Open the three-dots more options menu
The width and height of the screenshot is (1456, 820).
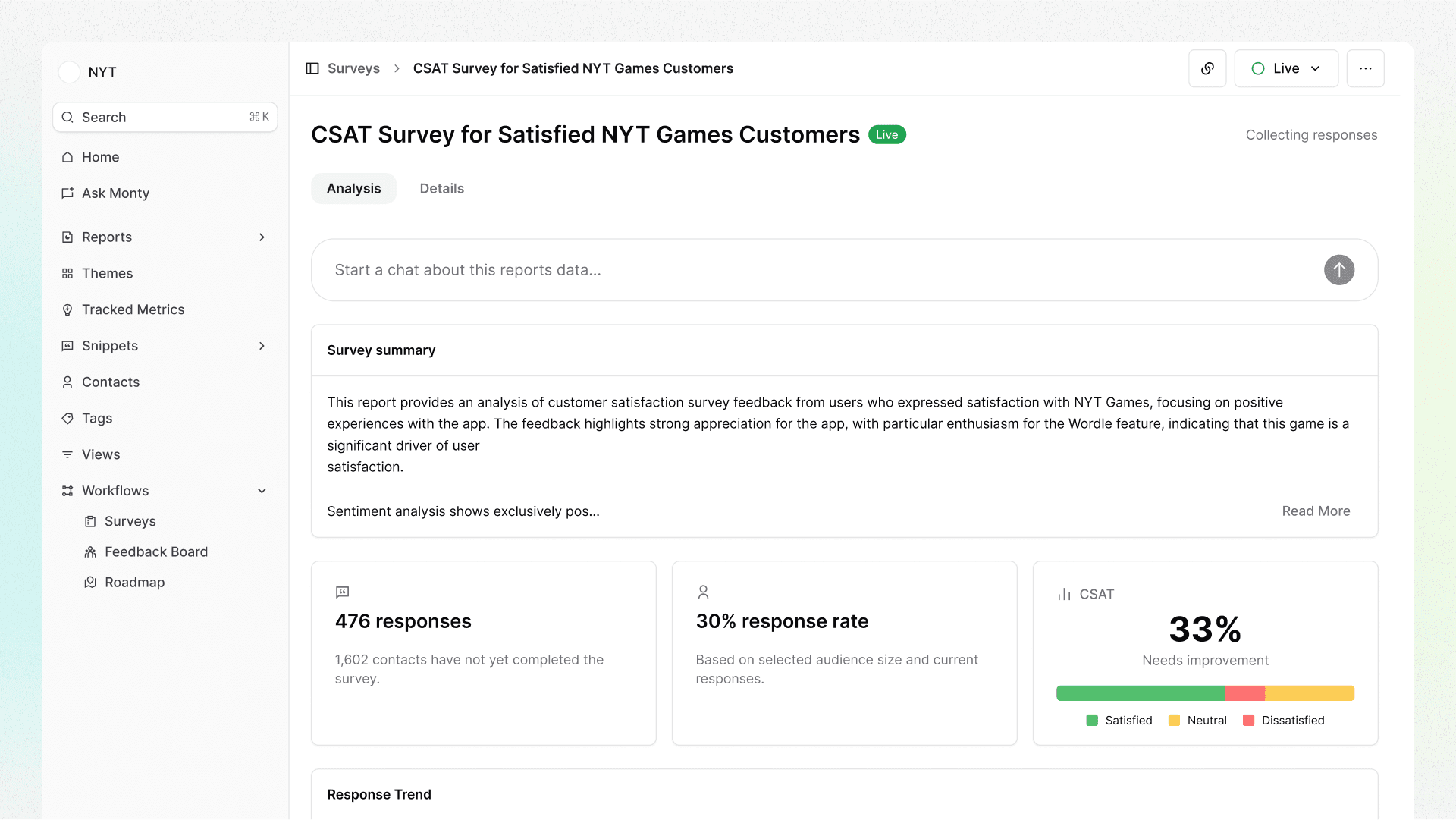tap(1365, 68)
